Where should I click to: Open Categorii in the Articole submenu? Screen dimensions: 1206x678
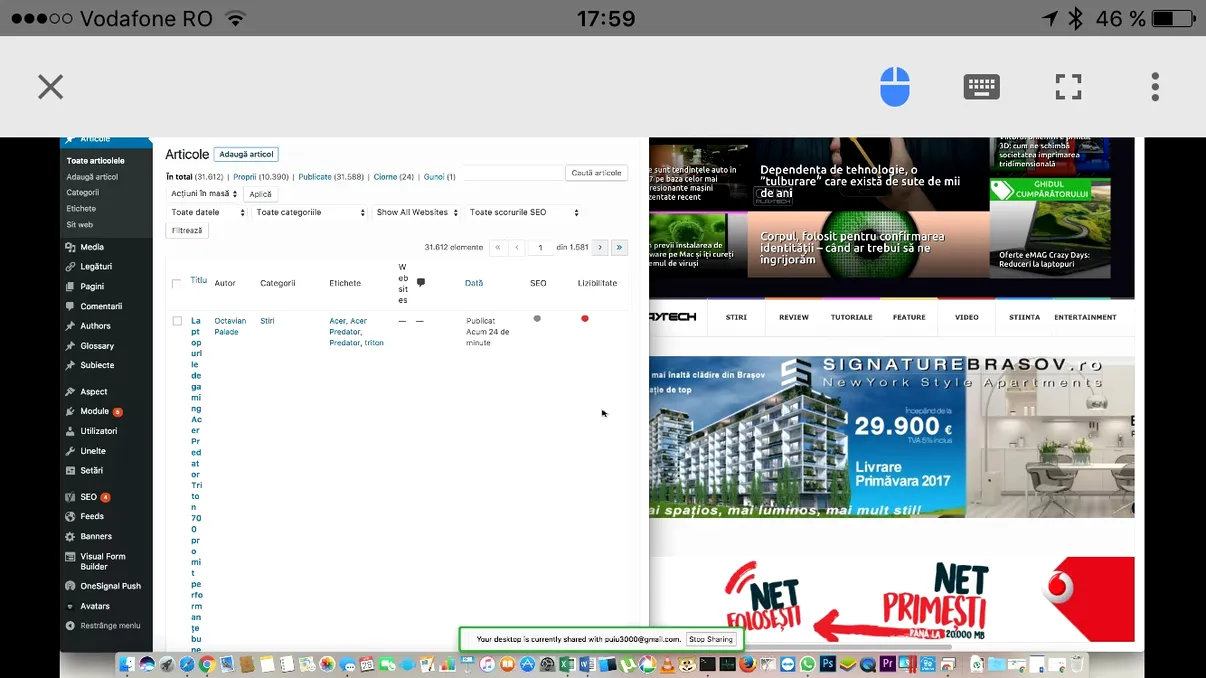point(83,193)
